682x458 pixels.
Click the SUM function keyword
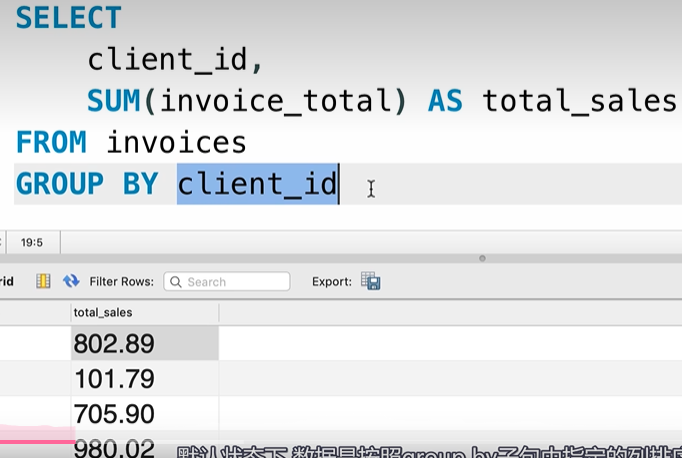point(114,101)
